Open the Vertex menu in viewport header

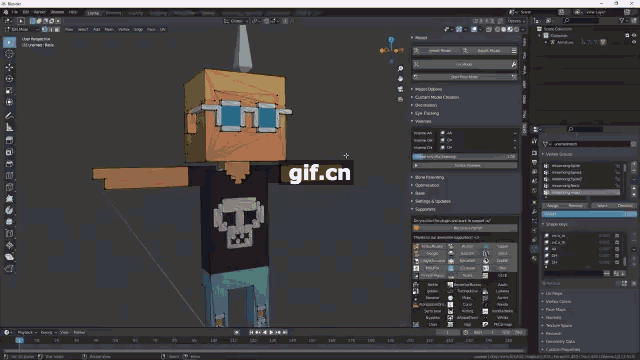(x=123, y=29)
